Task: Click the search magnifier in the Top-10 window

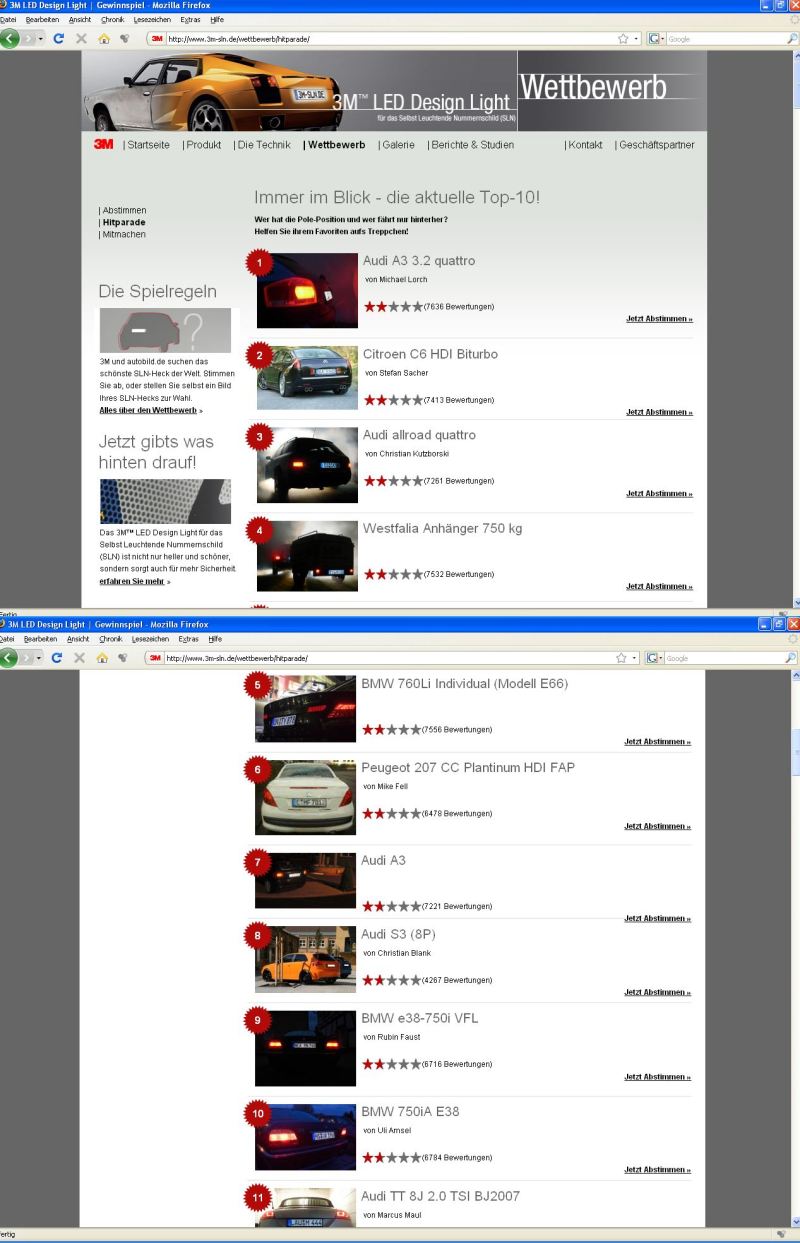Action: coord(793,39)
